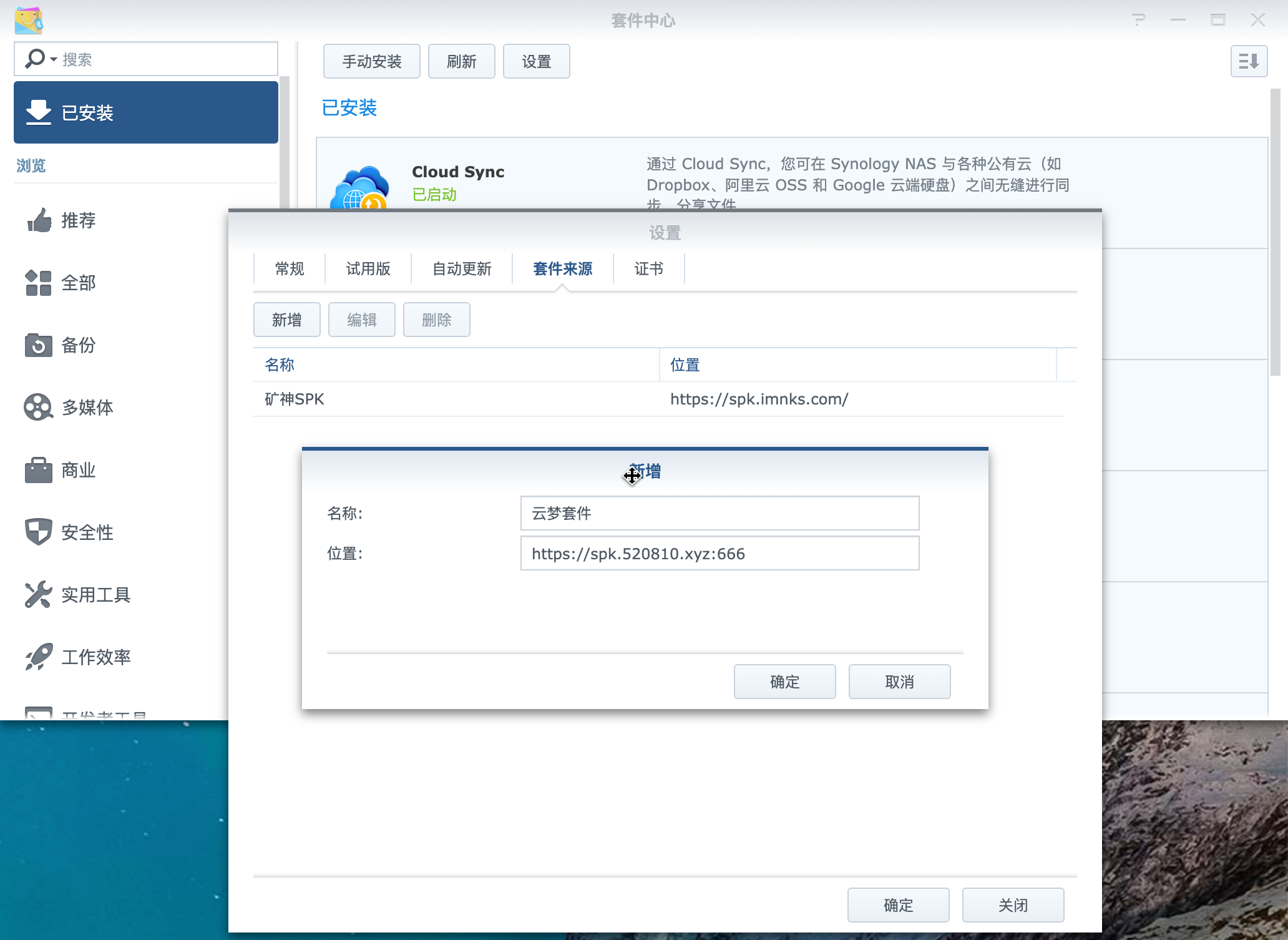Click the installed list vertical scrollbar

click(x=1276, y=232)
